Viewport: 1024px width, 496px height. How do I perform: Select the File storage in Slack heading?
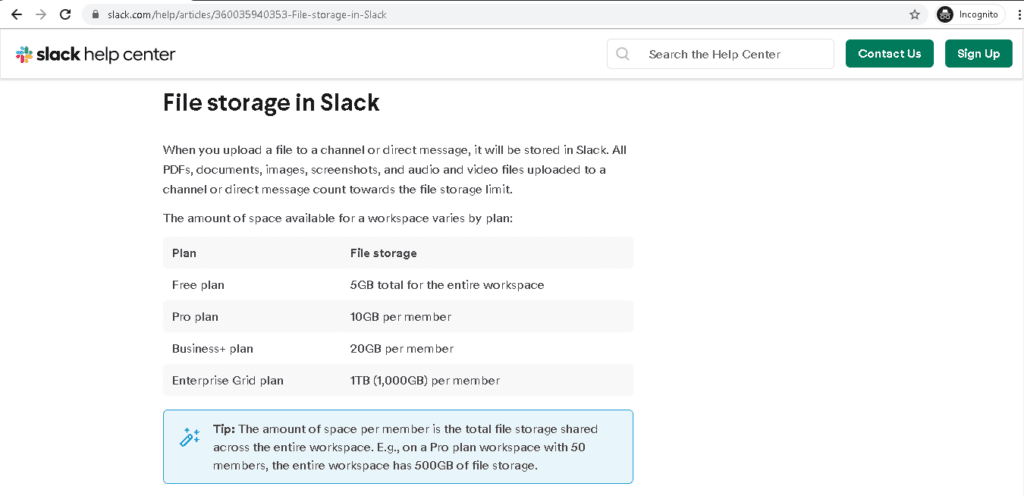(271, 102)
